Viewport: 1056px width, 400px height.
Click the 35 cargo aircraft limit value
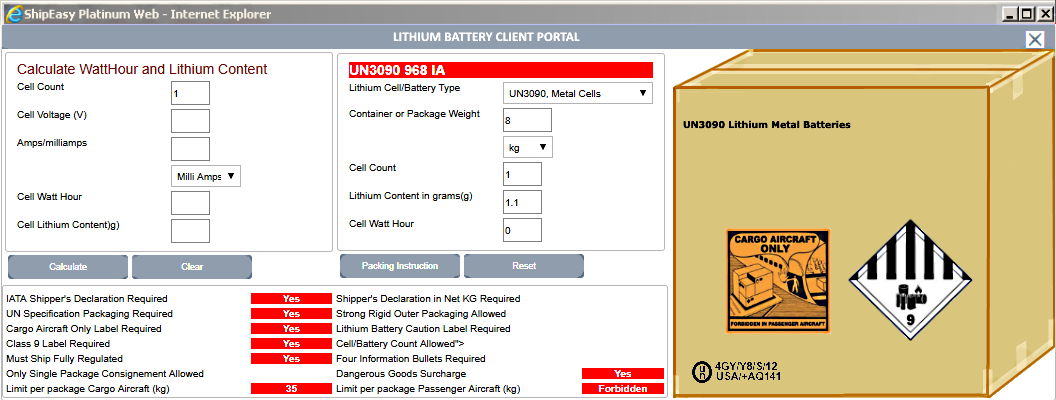(291, 389)
